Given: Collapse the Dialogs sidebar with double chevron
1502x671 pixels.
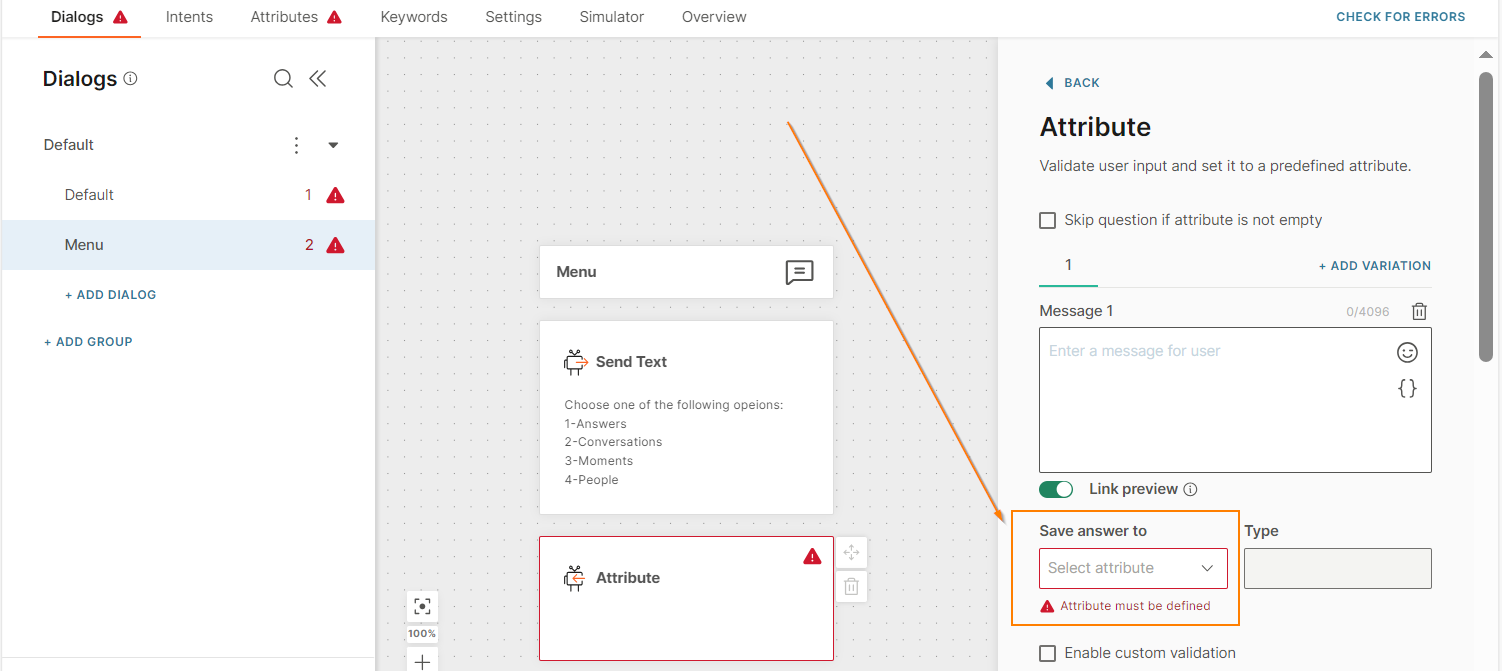Looking at the screenshot, I should [318, 79].
